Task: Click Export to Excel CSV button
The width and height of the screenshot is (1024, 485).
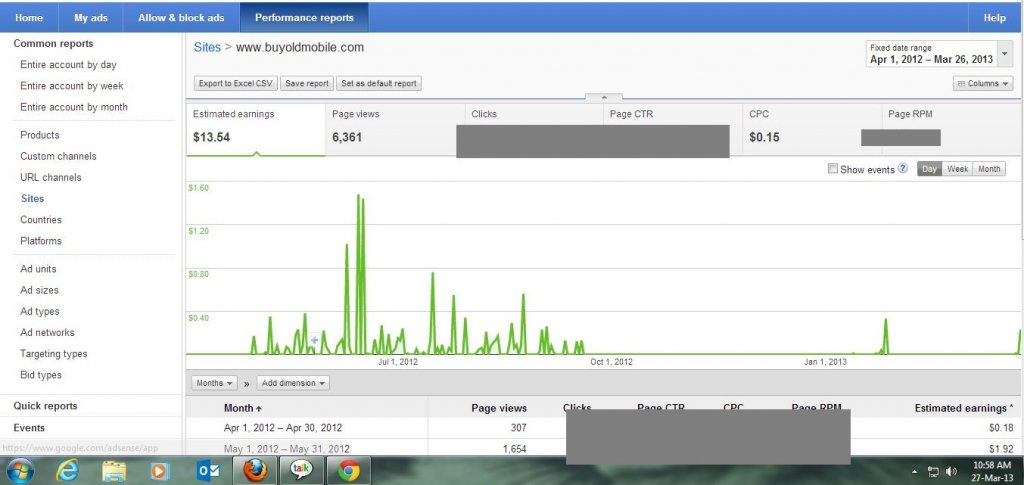Action: [236, 84]
